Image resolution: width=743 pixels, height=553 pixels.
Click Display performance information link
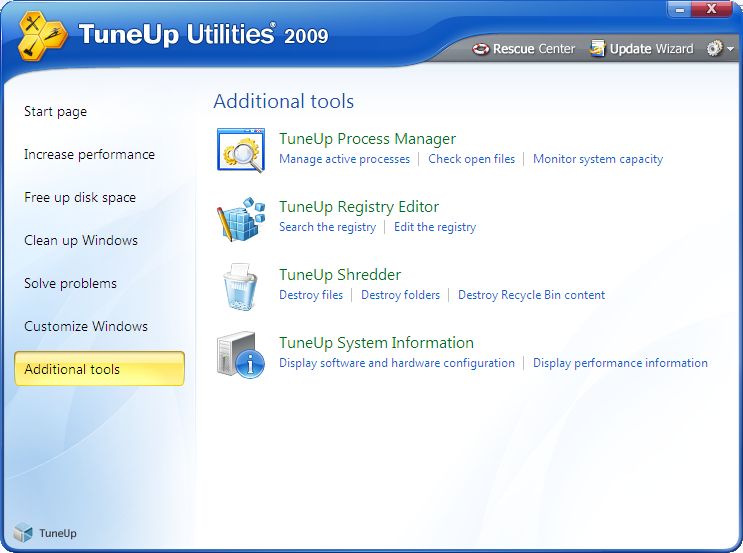click(x=620, y=363)
